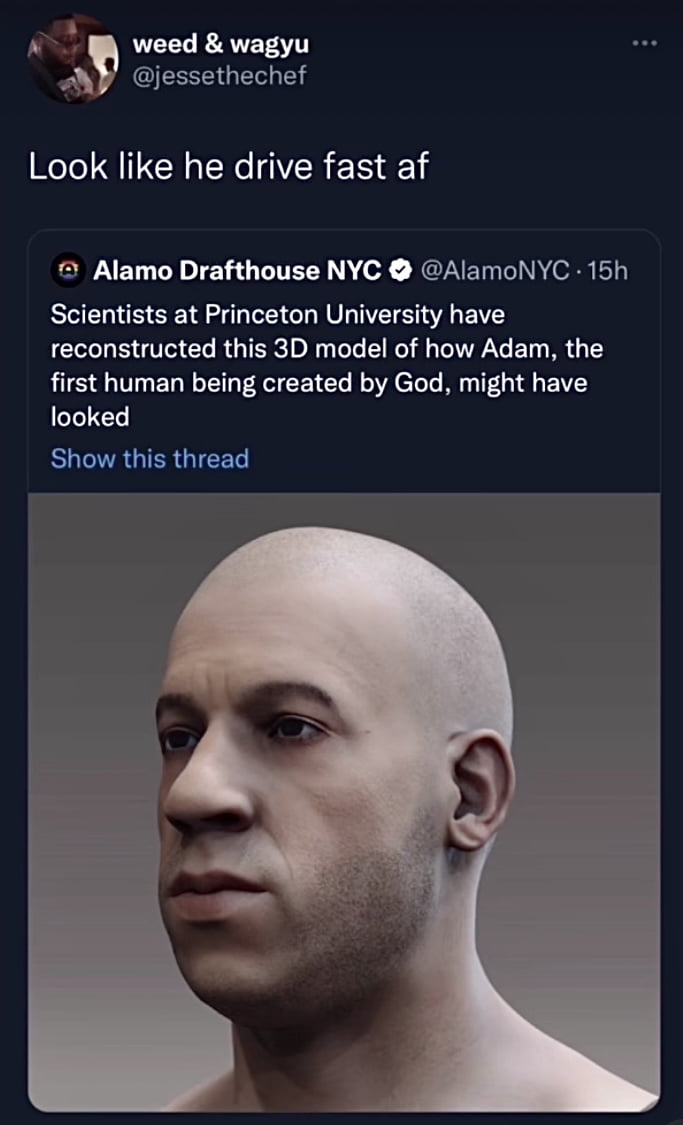Click the text 'Look like he drive fast af'

[x=227, y=167]
